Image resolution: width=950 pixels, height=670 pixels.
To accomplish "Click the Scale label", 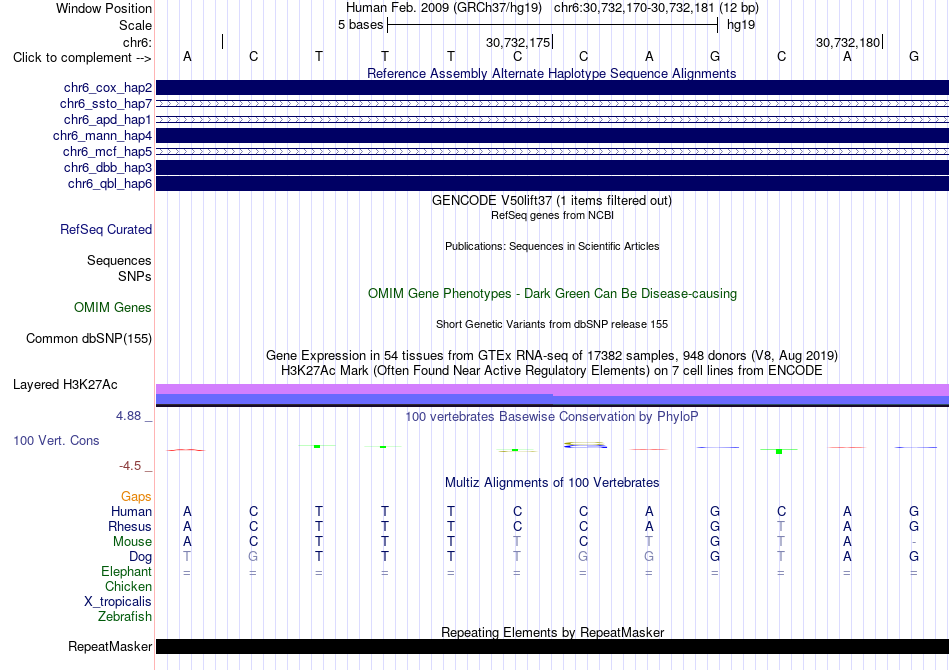I will (x=136, y=25).
